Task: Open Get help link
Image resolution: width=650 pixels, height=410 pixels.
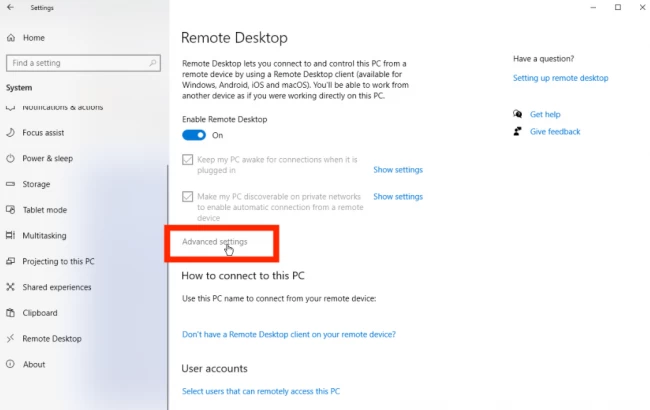Action: [x=545, y=114]
